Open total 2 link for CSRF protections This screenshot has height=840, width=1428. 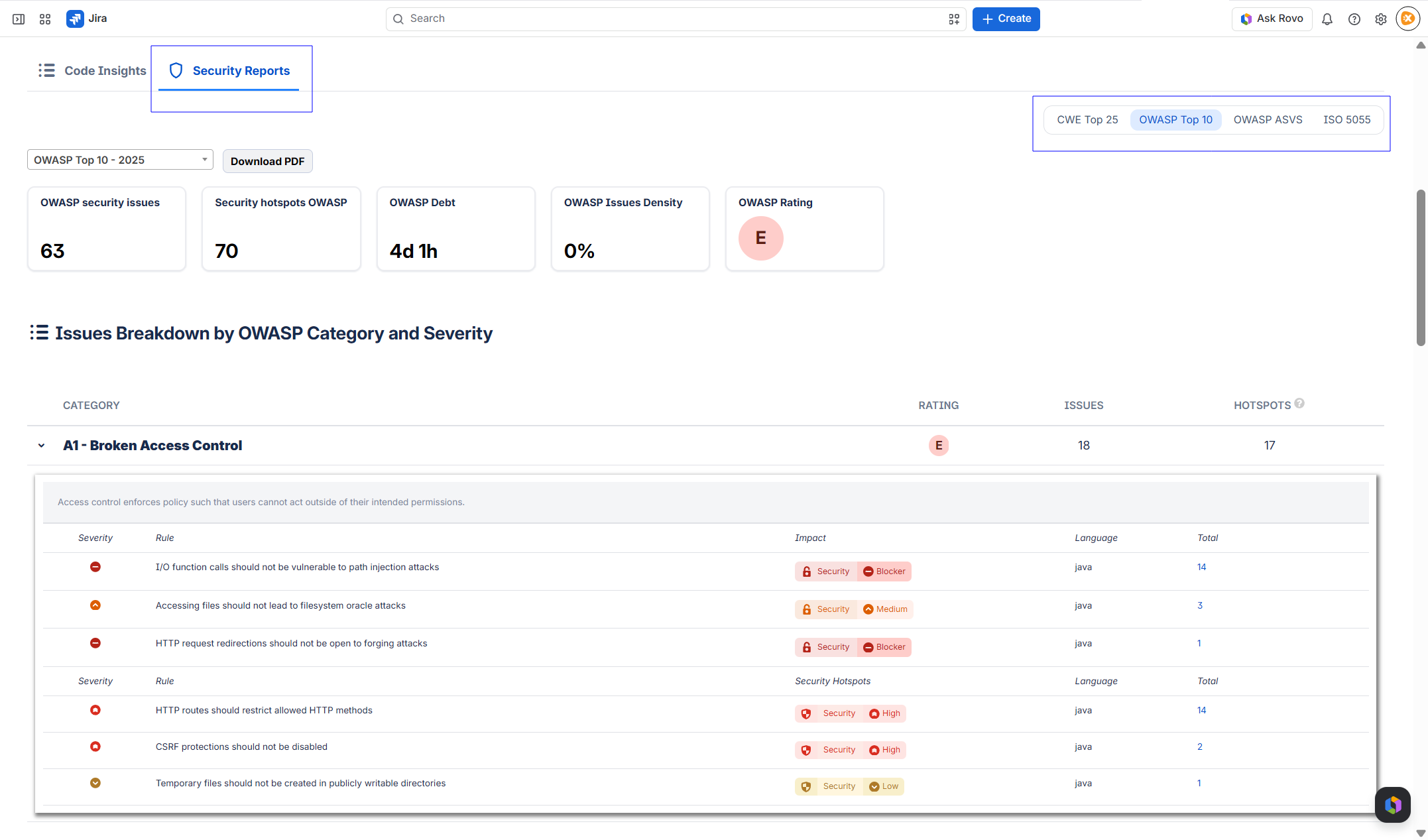[1199, 747]
